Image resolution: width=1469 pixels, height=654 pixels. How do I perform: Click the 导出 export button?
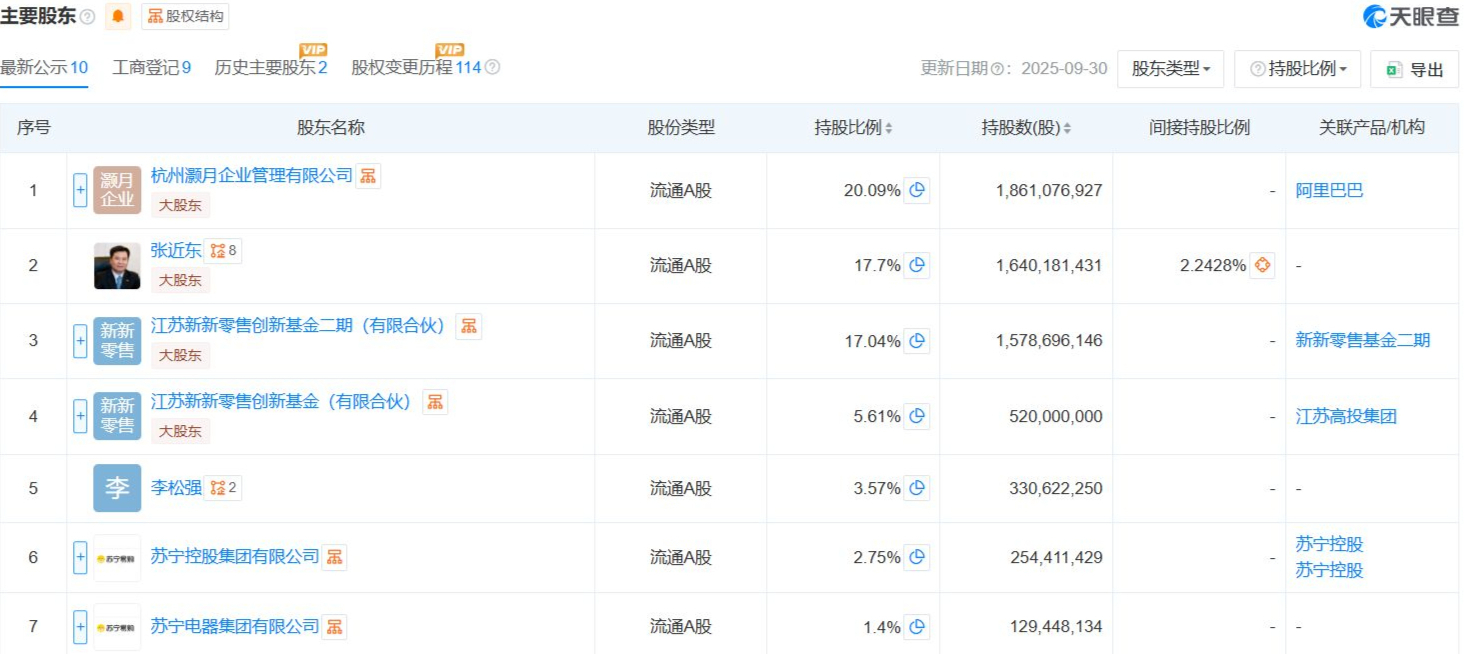coord(1414,69)
